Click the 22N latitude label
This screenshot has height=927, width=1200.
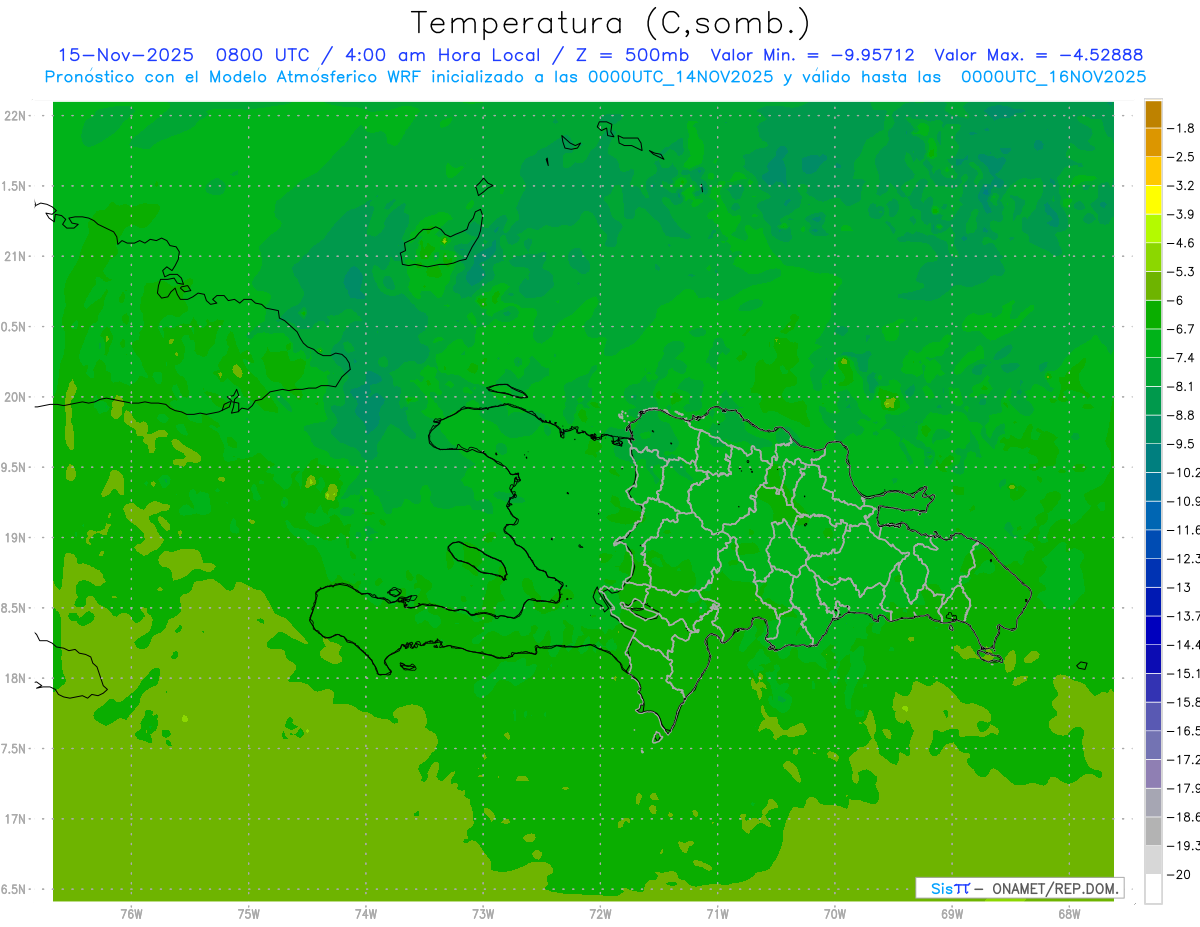[x=17, y=115]
